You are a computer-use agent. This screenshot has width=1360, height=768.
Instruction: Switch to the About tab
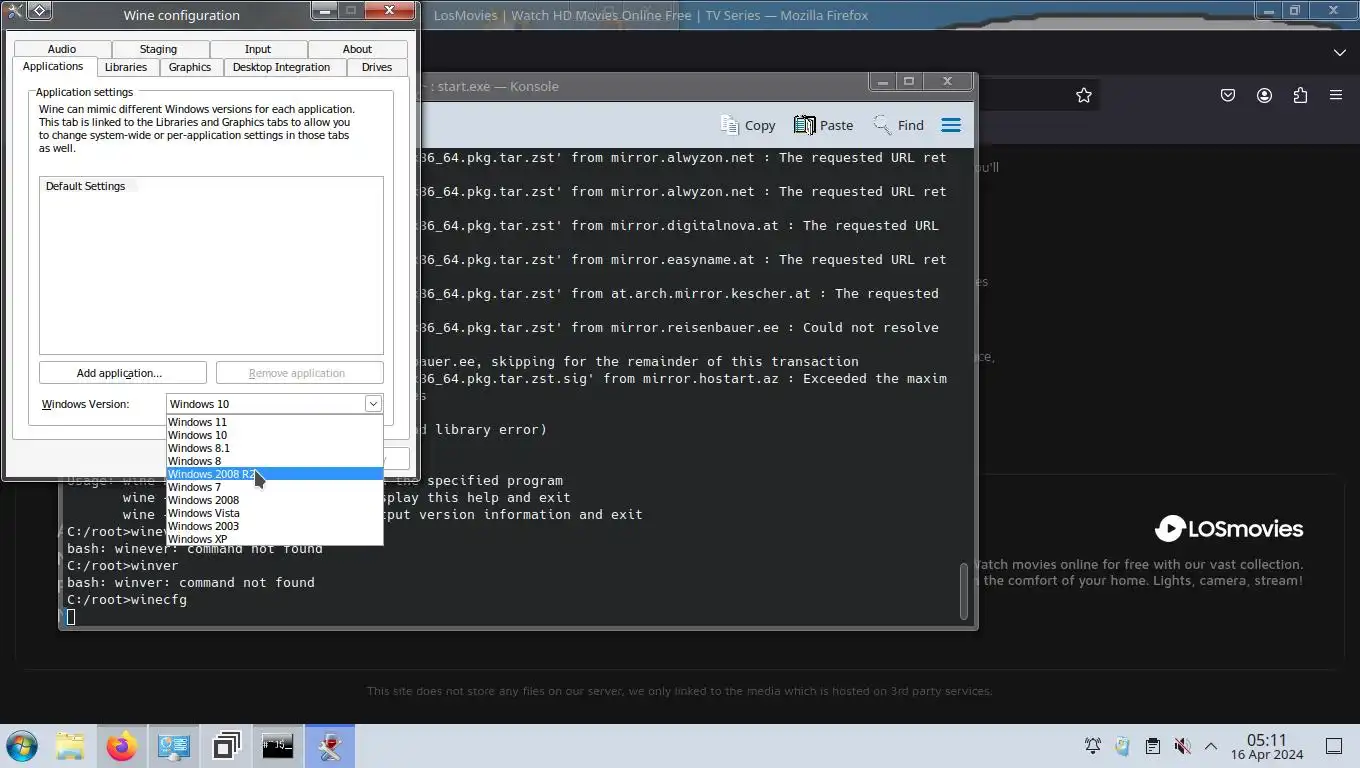357,49
